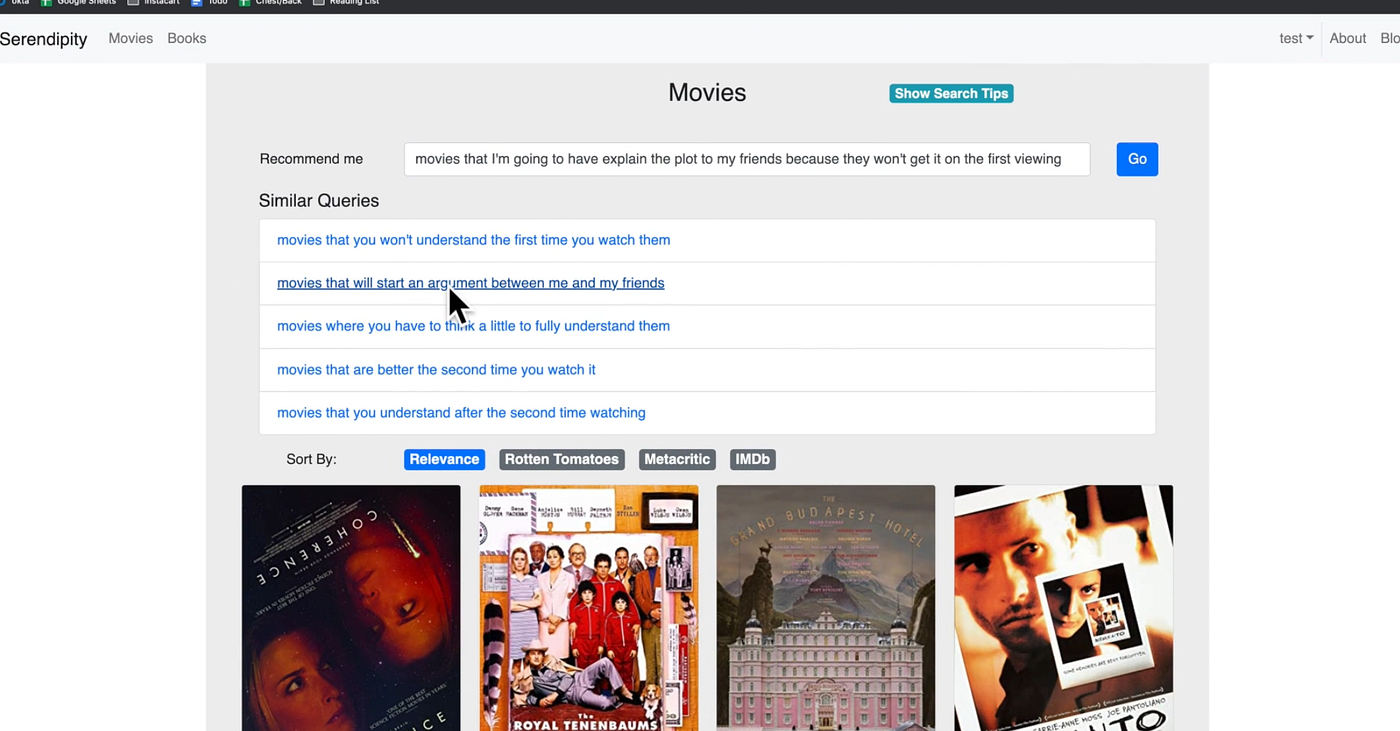Click the Similar Queries heading
The image size is (1400, 731).
(319, 201)
